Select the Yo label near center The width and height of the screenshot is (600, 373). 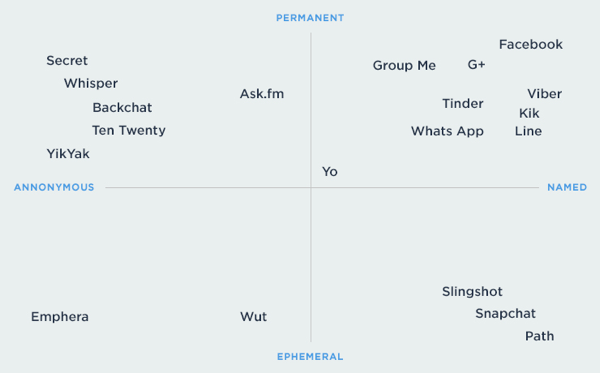(x=329, y=172)
